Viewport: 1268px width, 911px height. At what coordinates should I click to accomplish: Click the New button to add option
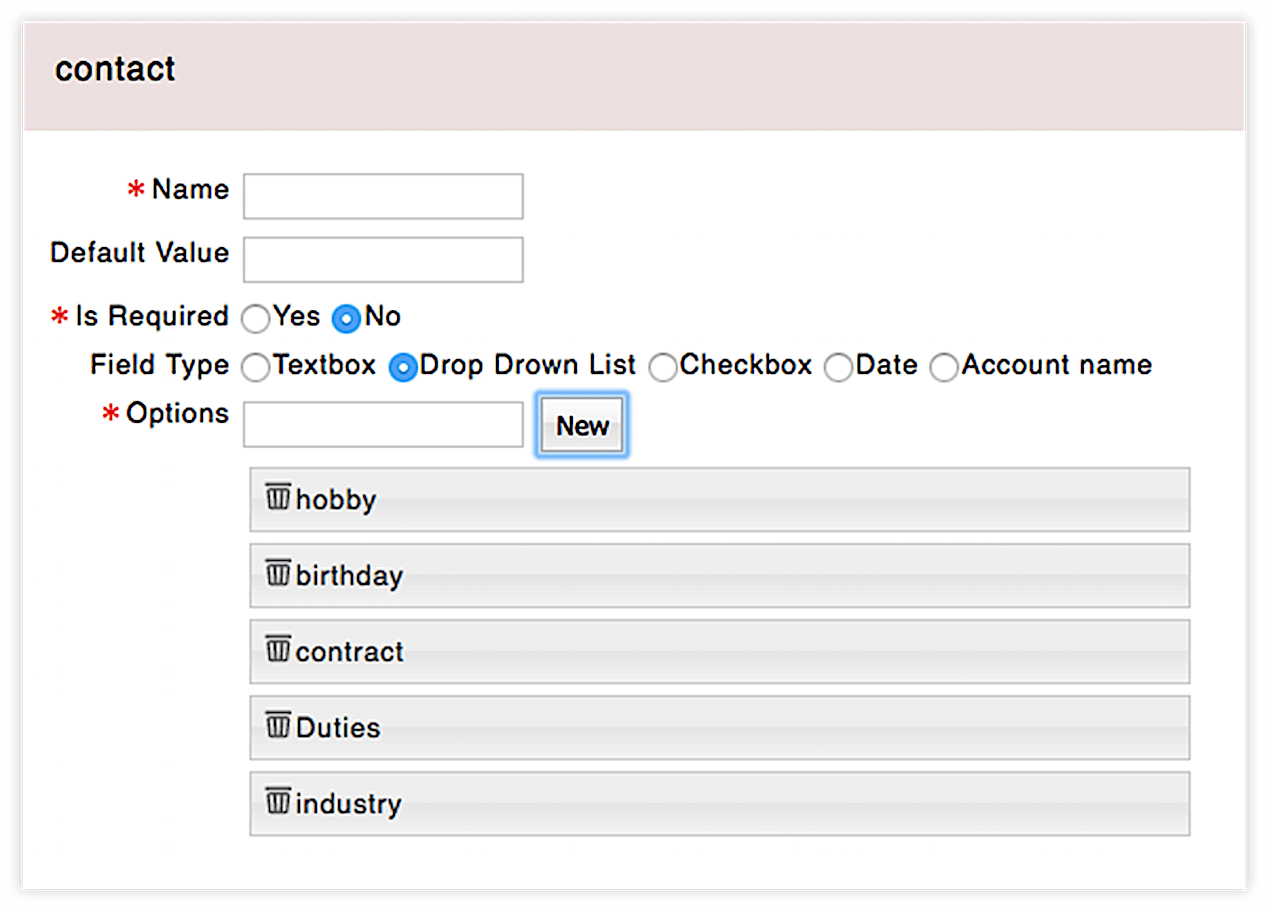pyautogui.click(x=582, y=426)
